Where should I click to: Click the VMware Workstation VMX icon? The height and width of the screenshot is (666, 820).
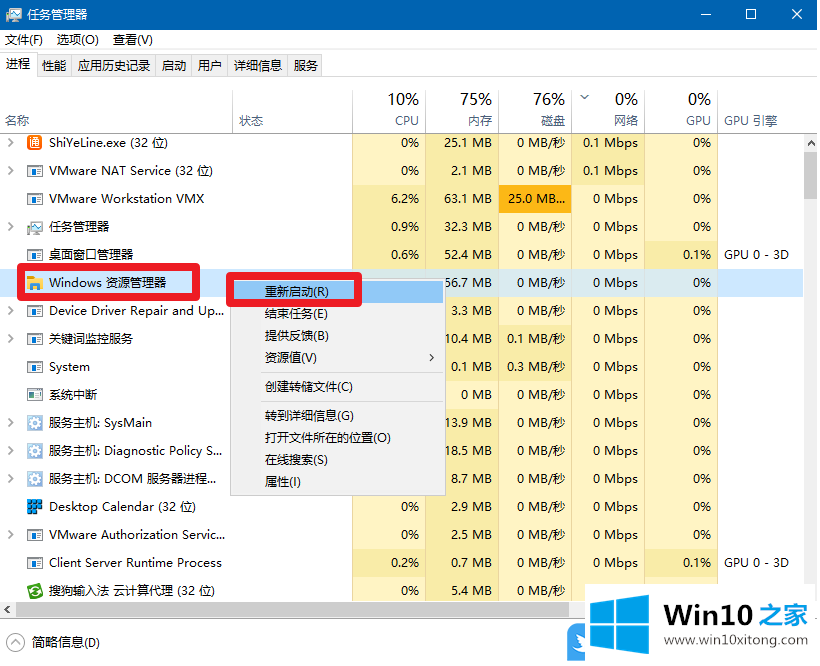click(35, 199)
